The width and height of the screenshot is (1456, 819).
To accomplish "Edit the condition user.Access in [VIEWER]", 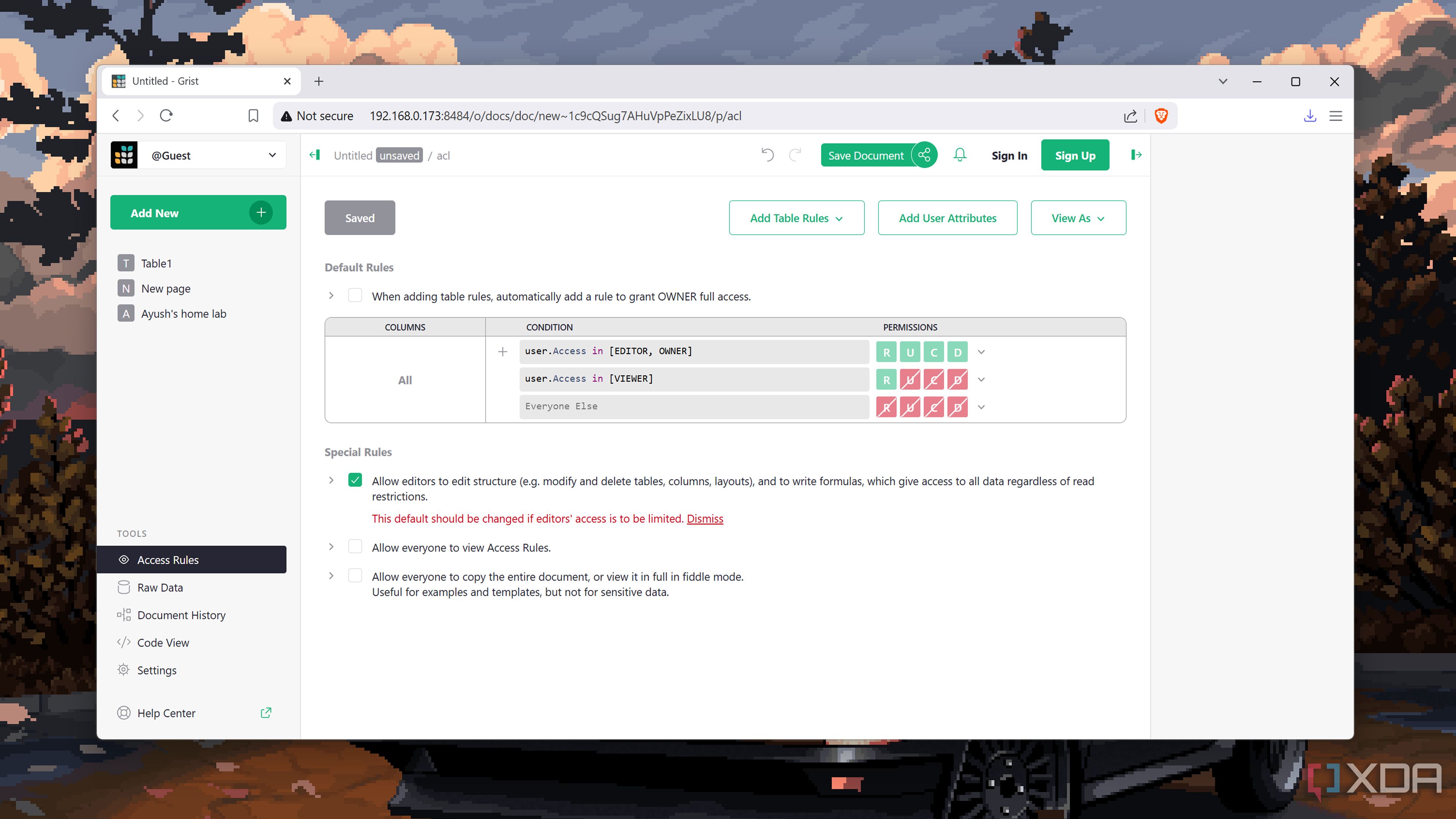I will point(694,379).
